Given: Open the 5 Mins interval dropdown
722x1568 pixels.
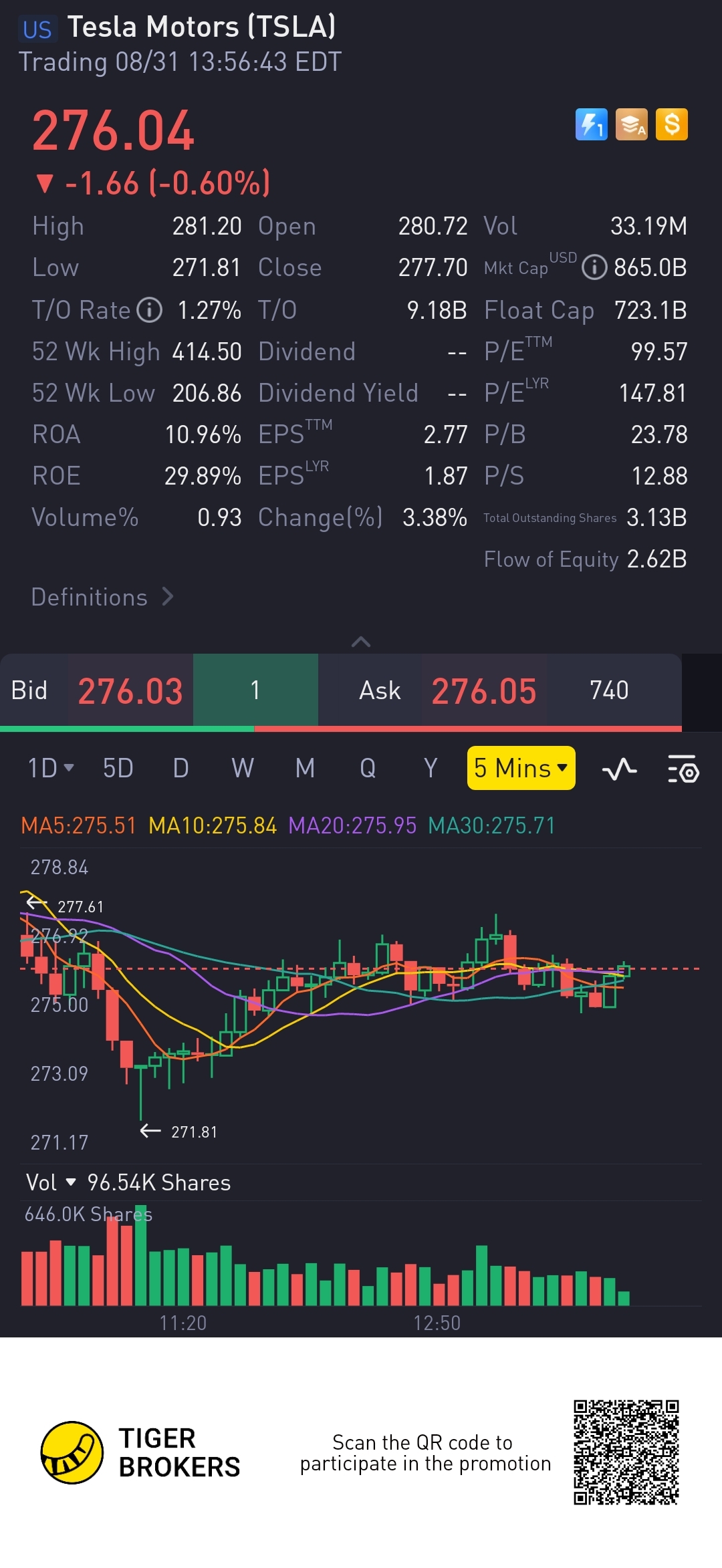Looking at the screenshot, I should (521, 768).
